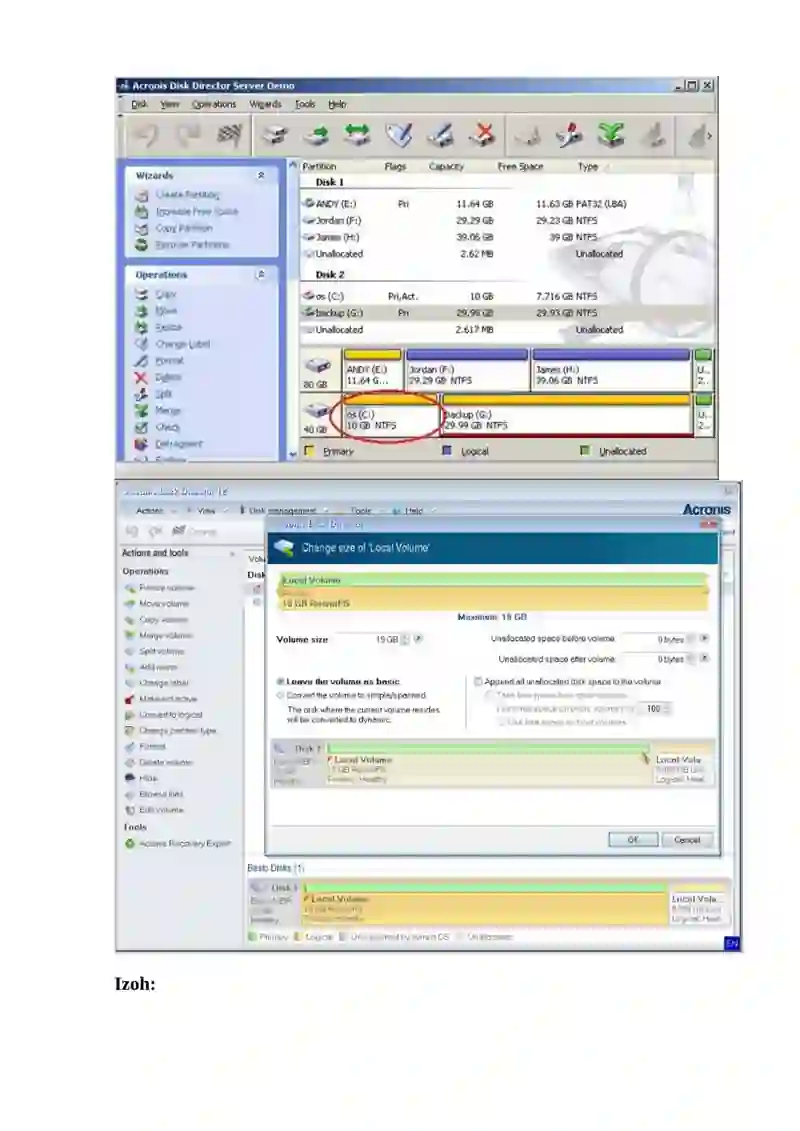
Task: Open the Help menu in Disk Director Server
Action: pyautogui.click(x=337, y=104)
